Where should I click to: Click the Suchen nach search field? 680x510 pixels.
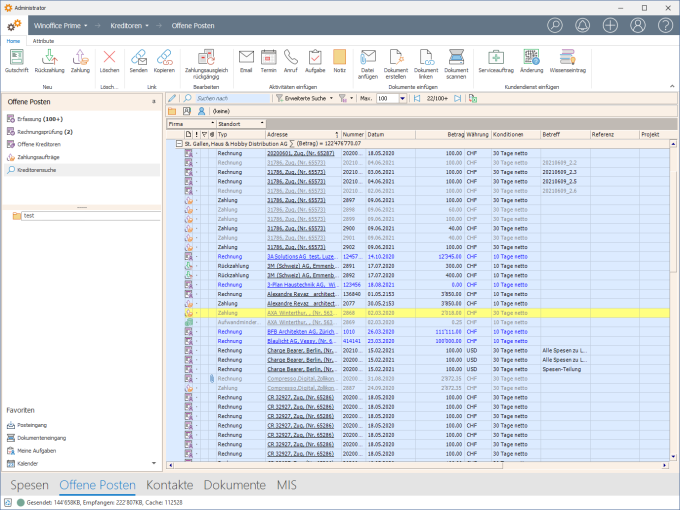tap(232, 99)
